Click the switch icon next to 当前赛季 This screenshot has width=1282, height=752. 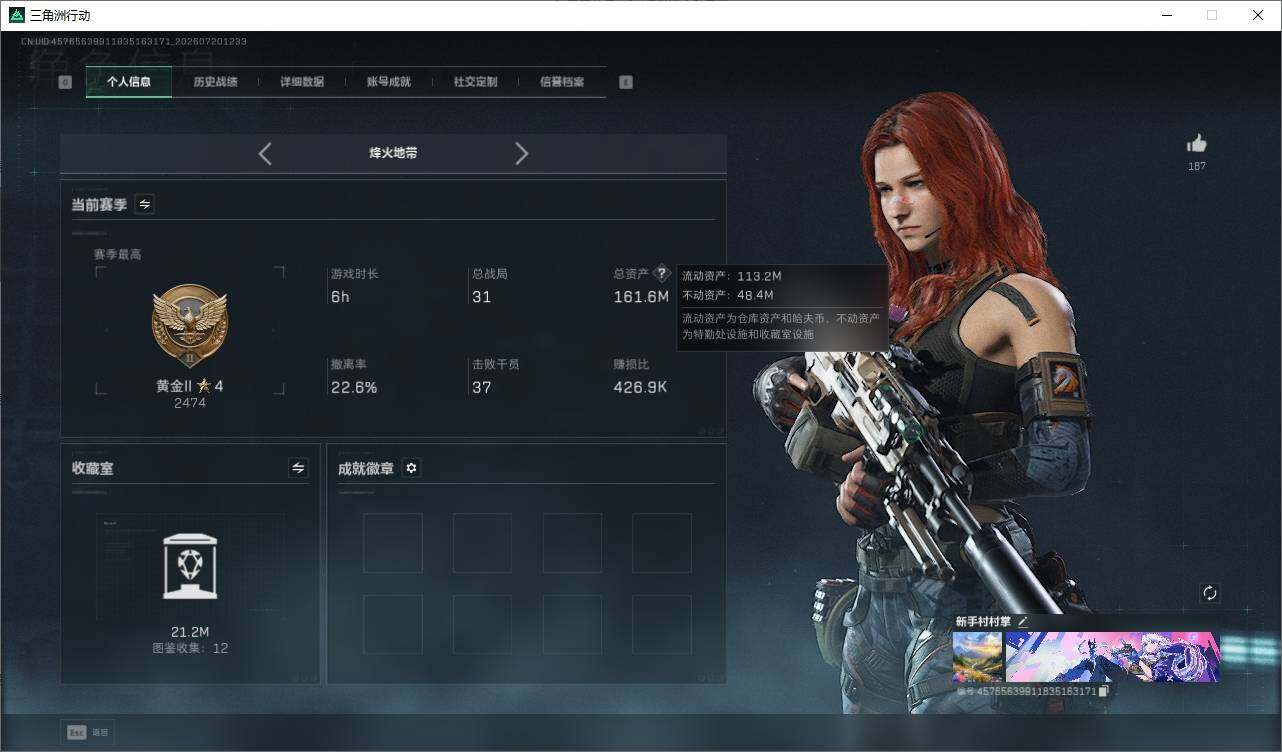pos(145,204)
